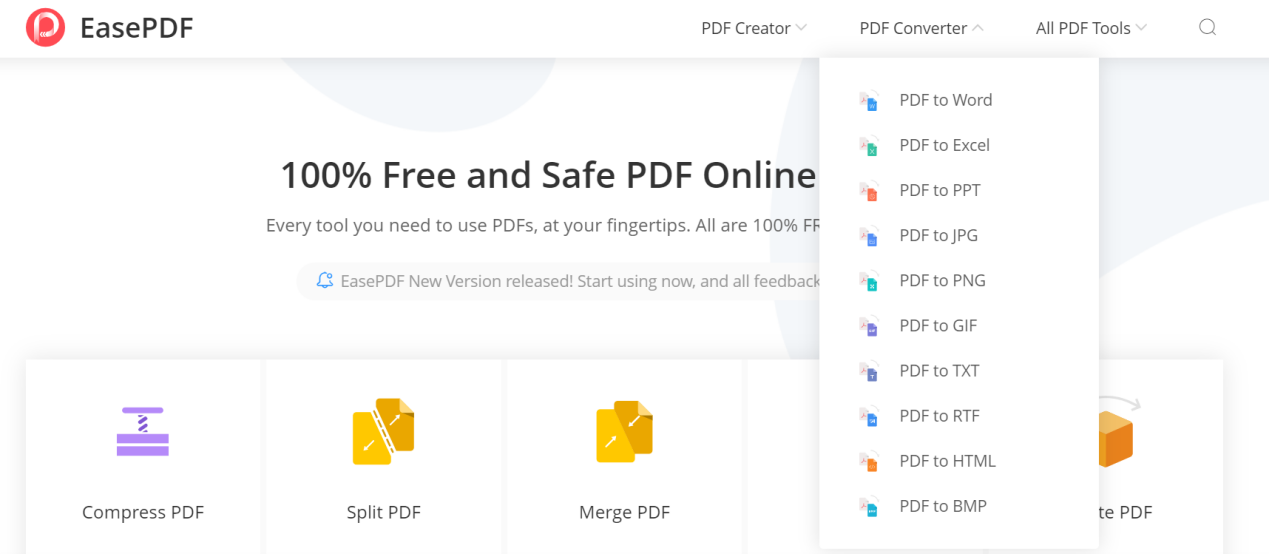This screenshot has width=1269, height=554.
Task: Click the PDF to BMP file icon
Action: coord(868,506)
